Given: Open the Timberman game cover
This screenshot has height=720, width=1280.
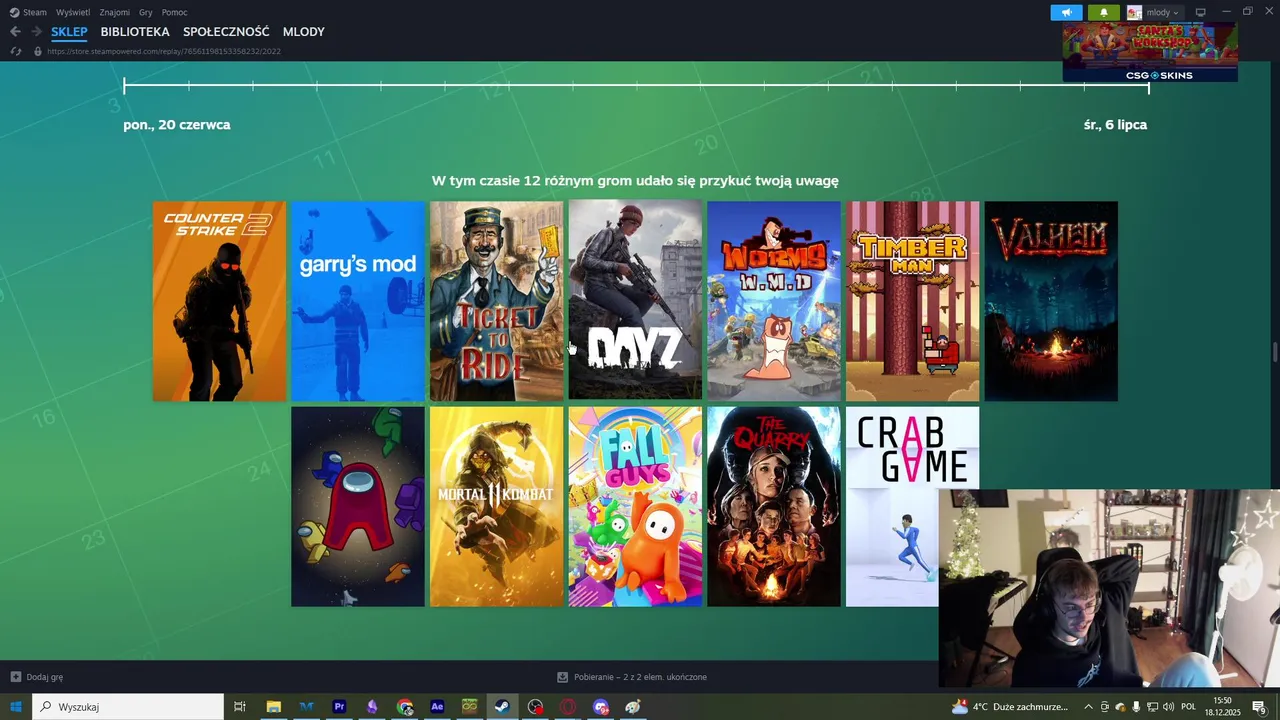Looking at the screenshot, I should pyautogui.click(x=912, y=301).
